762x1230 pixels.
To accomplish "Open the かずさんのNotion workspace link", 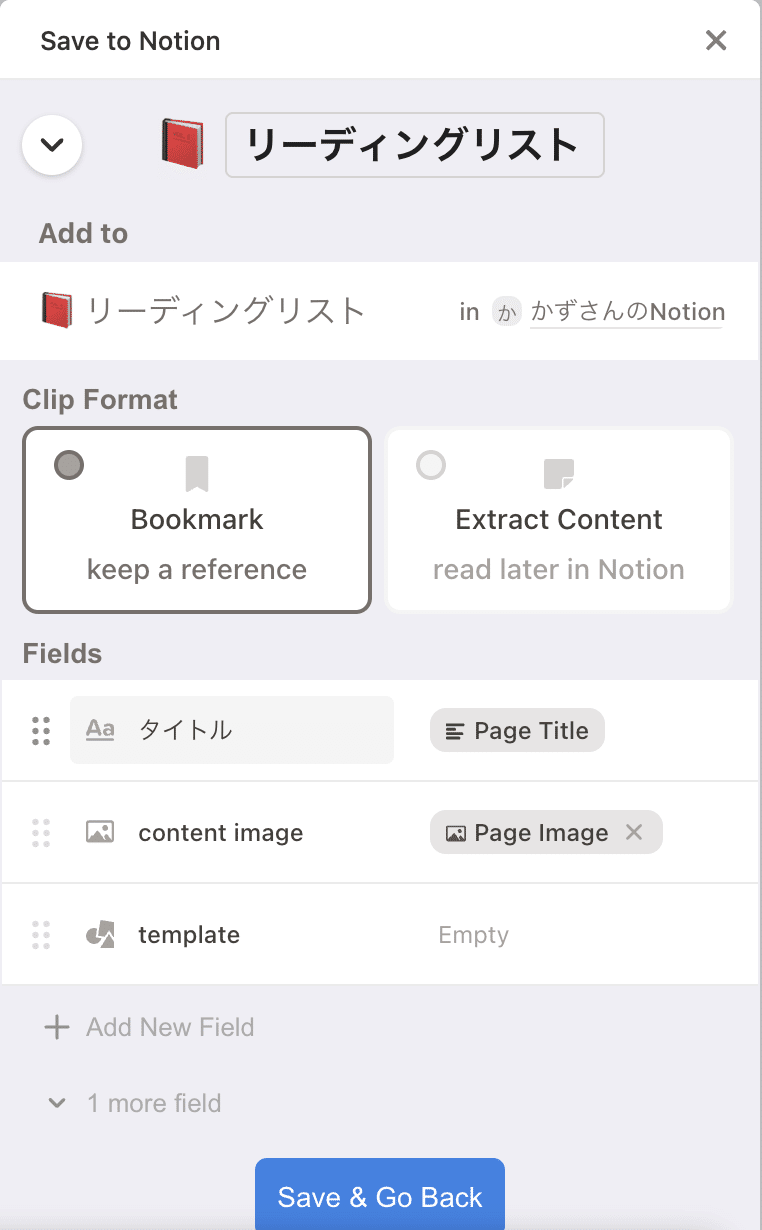I will (x=627, y=312).
